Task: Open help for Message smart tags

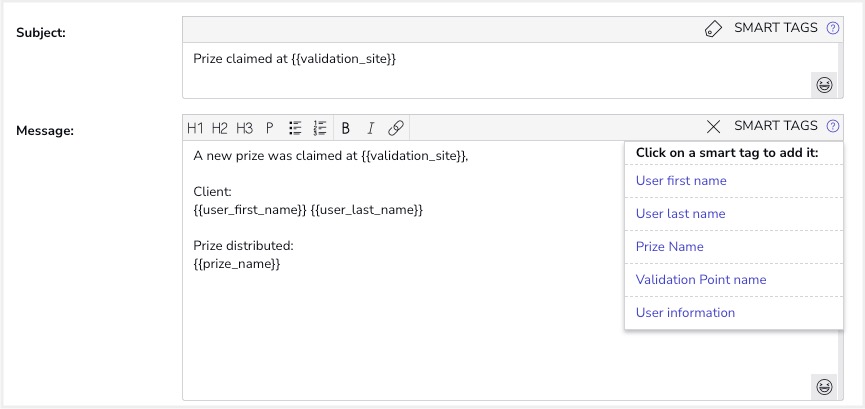Action: click(833, 127)
